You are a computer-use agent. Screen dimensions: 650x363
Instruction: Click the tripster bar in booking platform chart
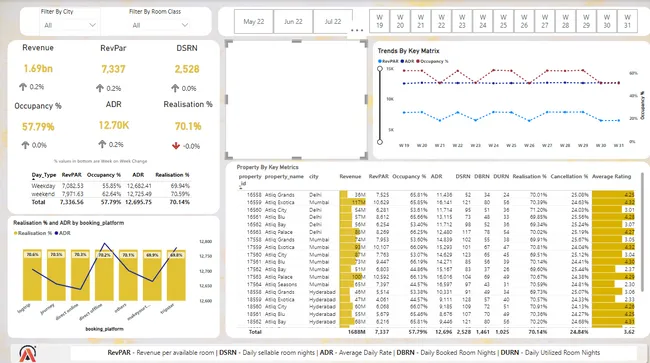tap(176, 275)
